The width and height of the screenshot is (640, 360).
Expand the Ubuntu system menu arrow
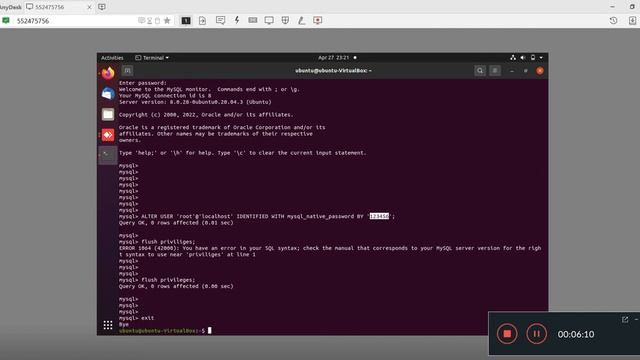tap(541, 58)
